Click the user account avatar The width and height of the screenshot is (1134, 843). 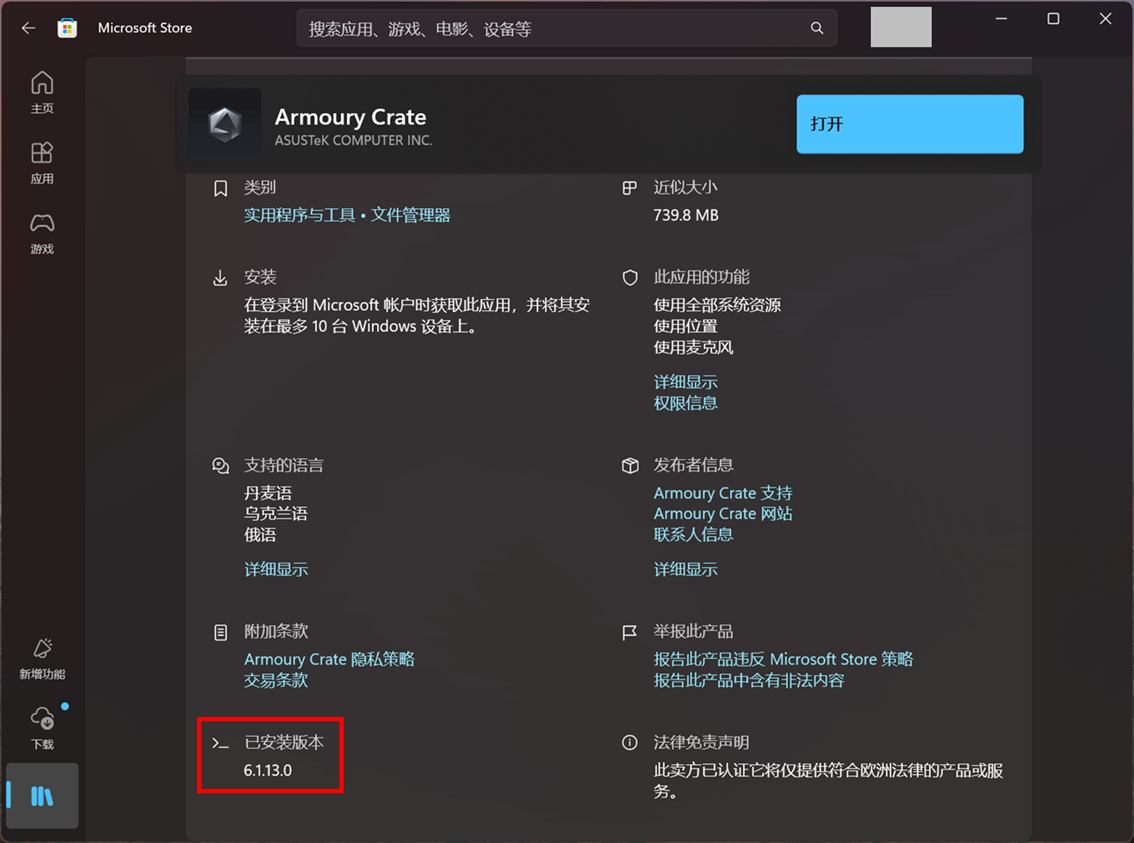click(900, 27)
